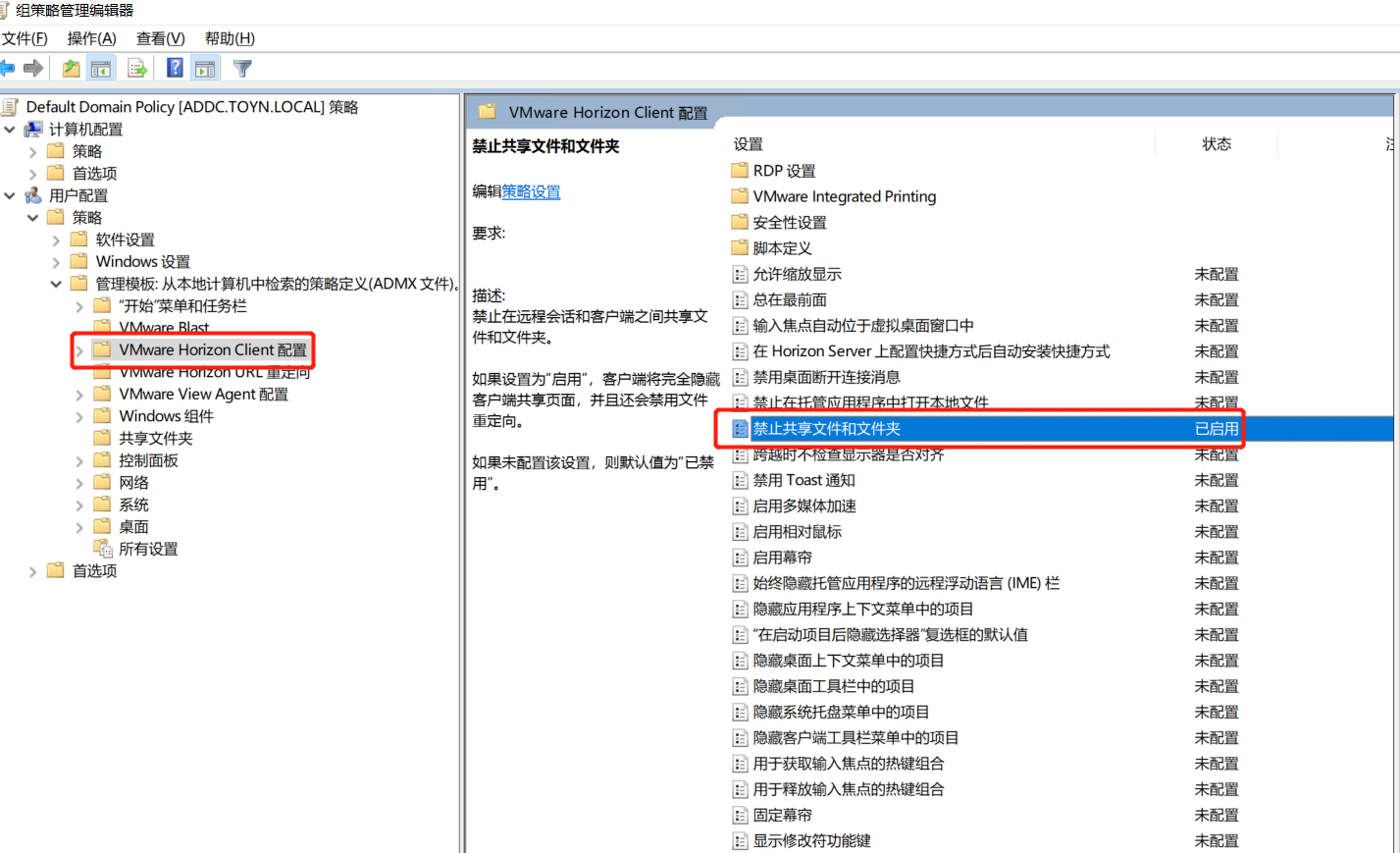Click the filter funnel icon

(x=242, y=68)
